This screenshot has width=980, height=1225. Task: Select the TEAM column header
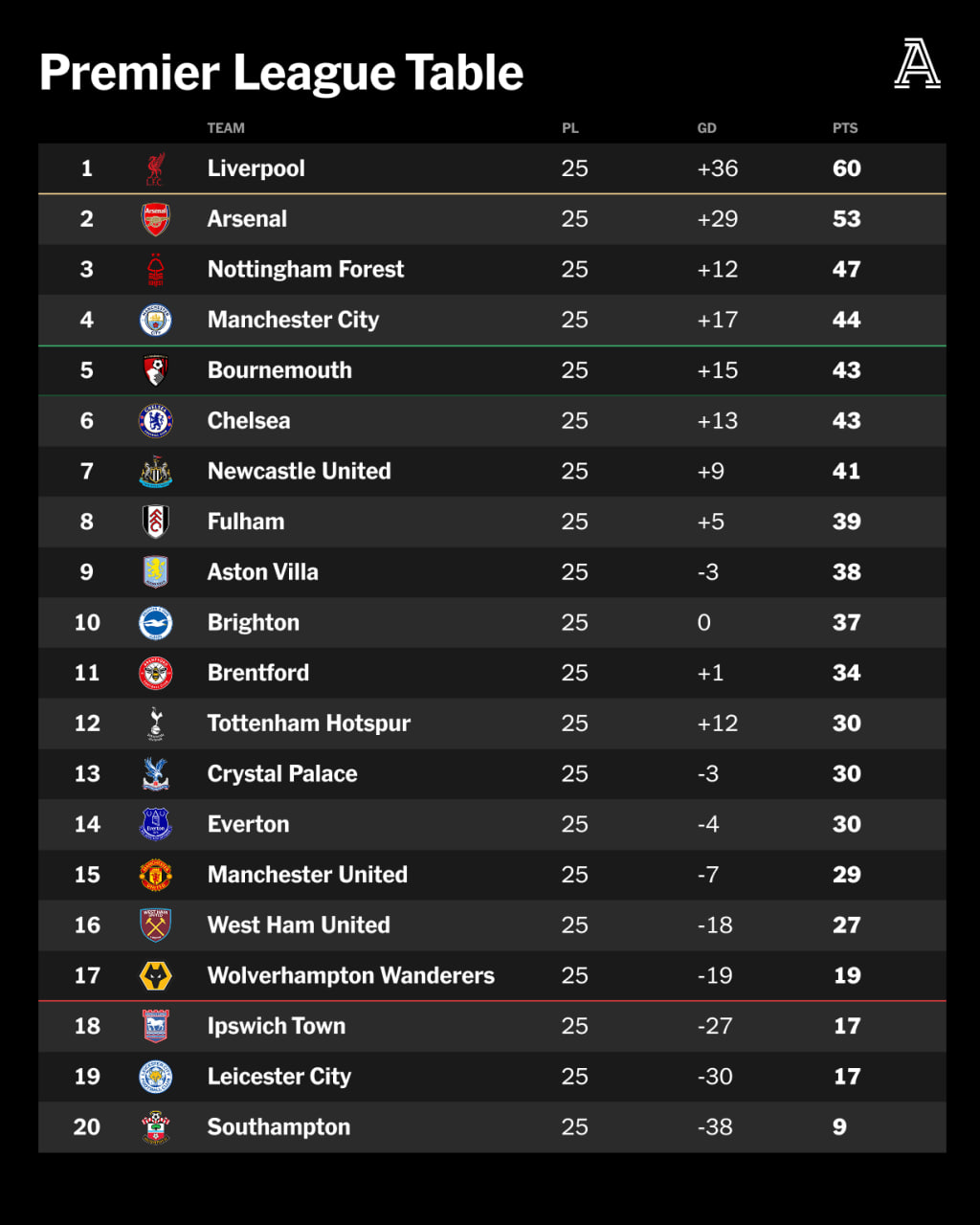pyautogui.click(x=226, y=128)
